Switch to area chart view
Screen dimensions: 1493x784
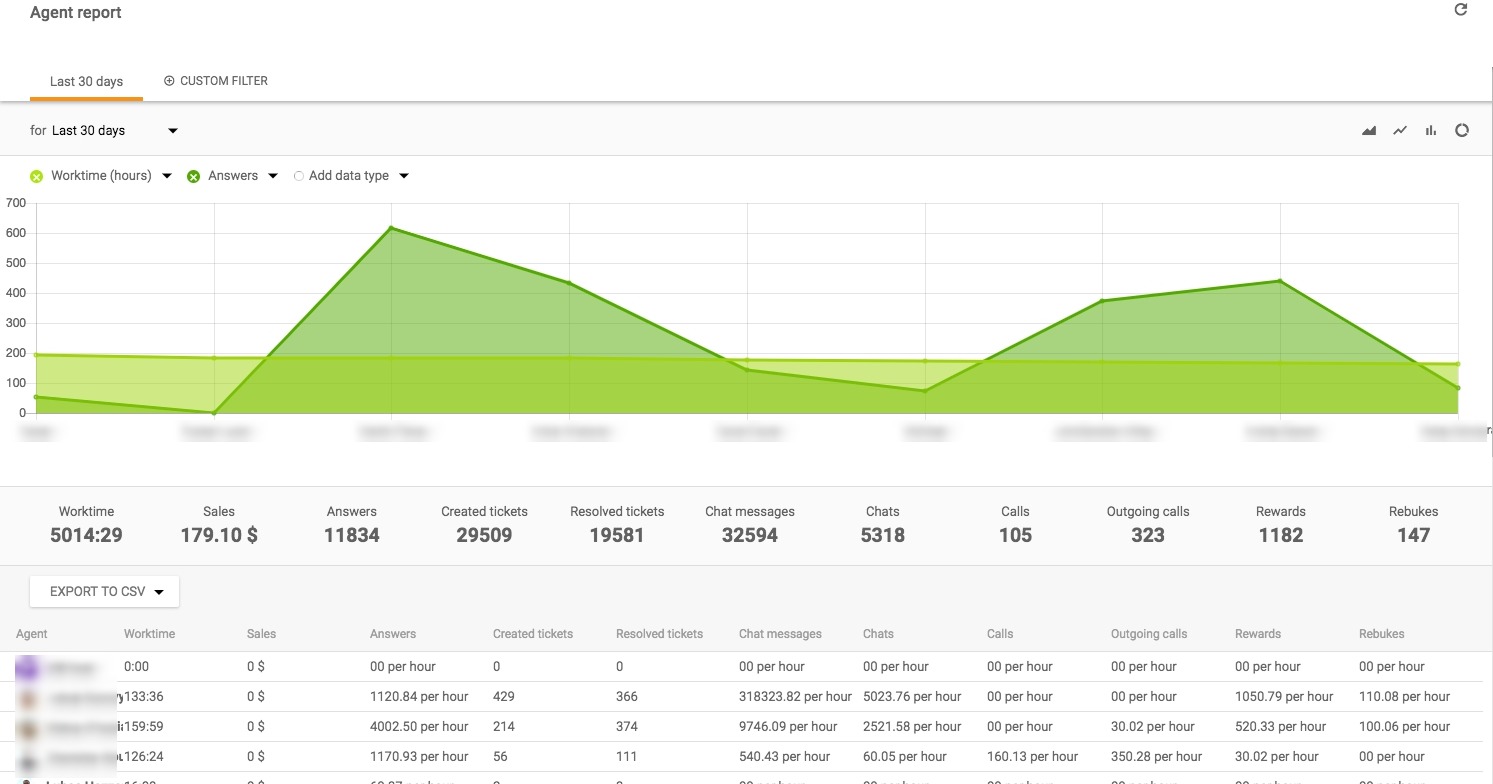tap(1369, 131)
